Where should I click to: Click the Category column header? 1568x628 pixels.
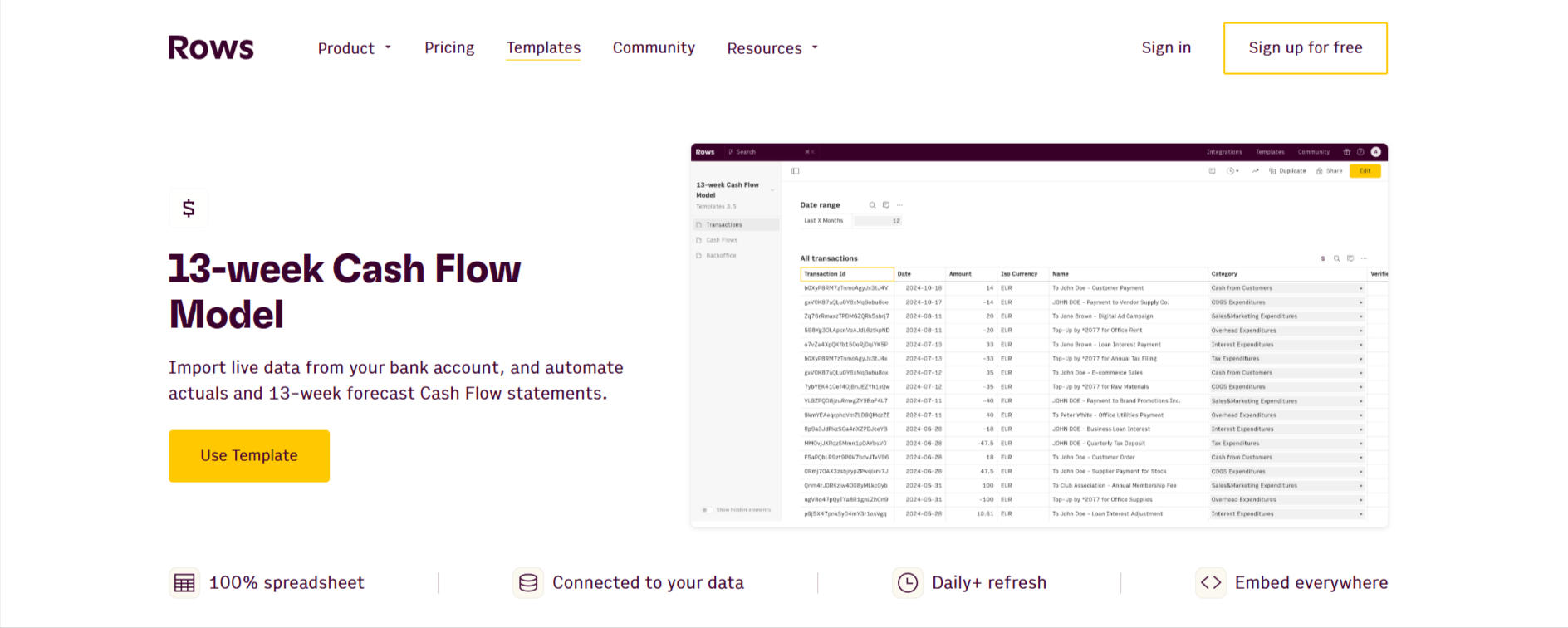[1287, 274]
